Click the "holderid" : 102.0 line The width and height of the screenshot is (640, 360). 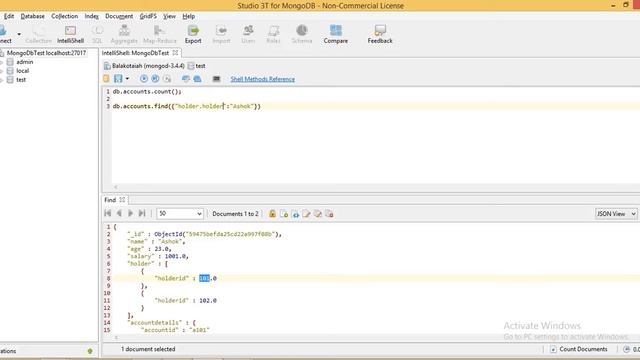coord(185,301)
